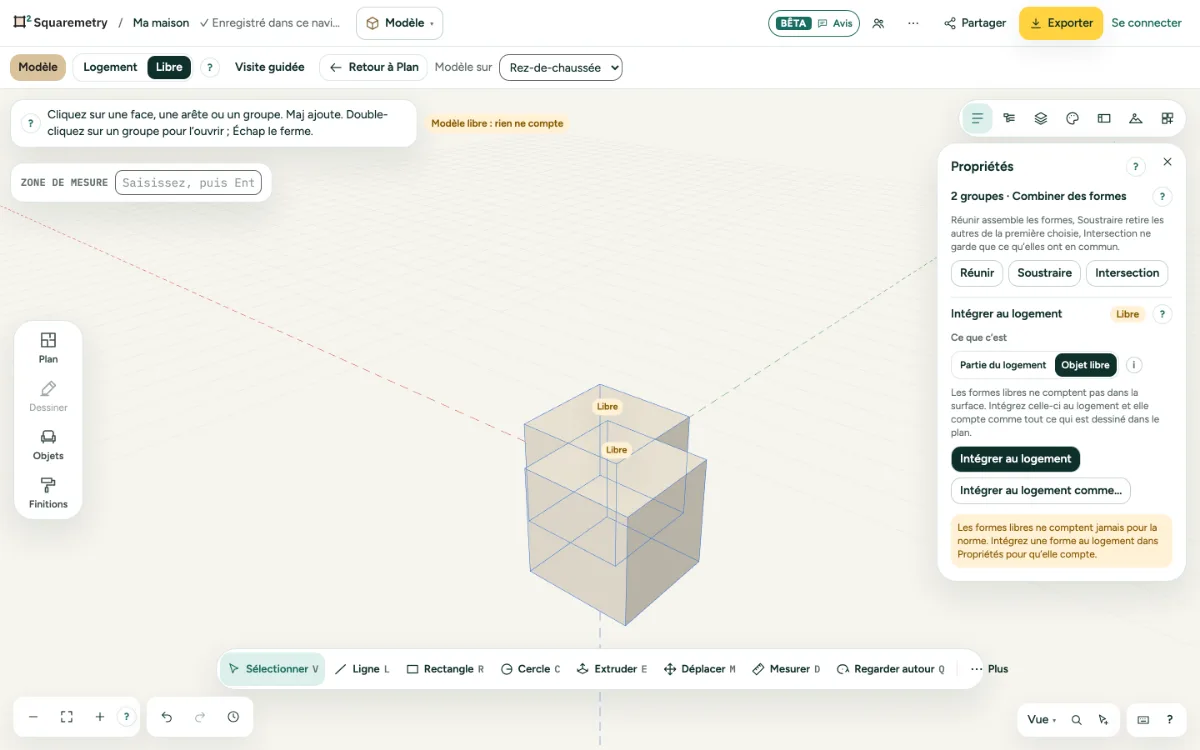Image resolution: width=1200 pixels, height=750 pixels.
Task: Undo the last action
Action: 167,717
